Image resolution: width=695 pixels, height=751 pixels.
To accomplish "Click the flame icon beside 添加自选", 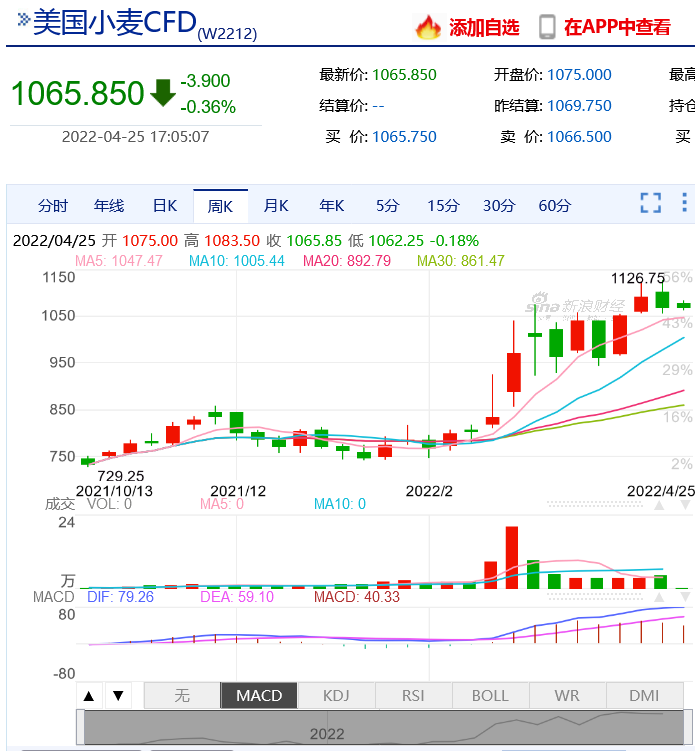I will tap(428, 27).
